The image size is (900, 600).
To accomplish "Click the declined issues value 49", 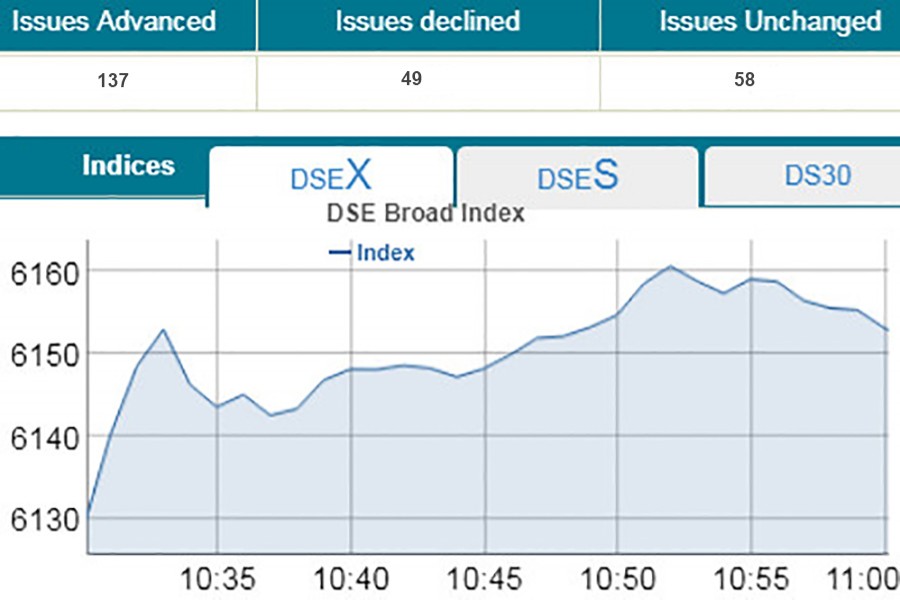I will click(411, 79).
